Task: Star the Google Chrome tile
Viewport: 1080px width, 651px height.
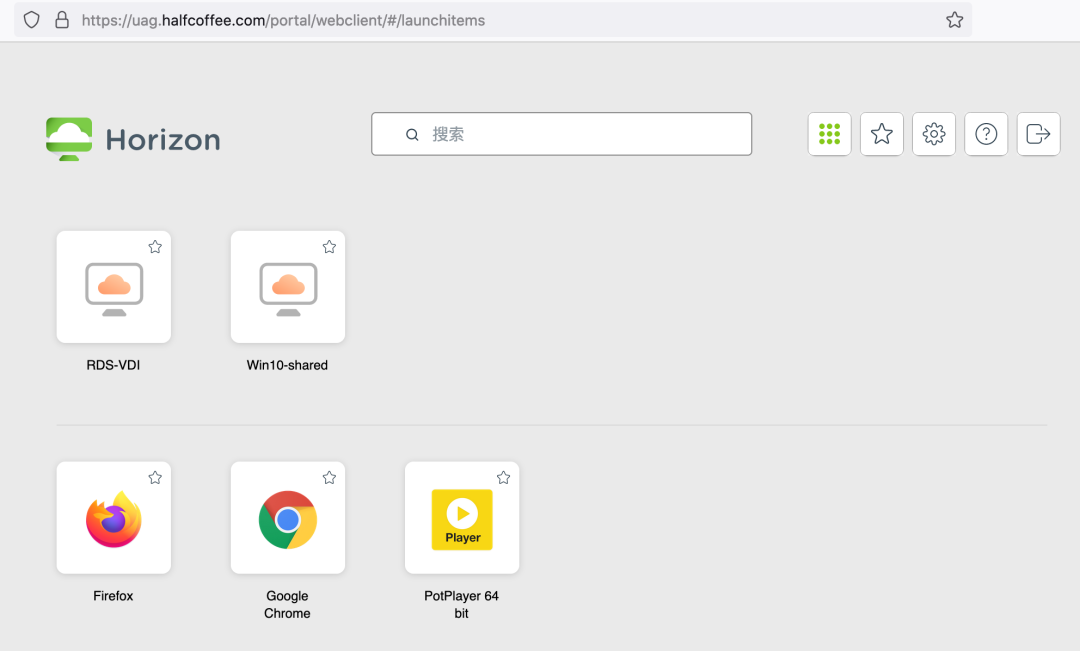Action: pyautogui.click(x=329, y=477)
